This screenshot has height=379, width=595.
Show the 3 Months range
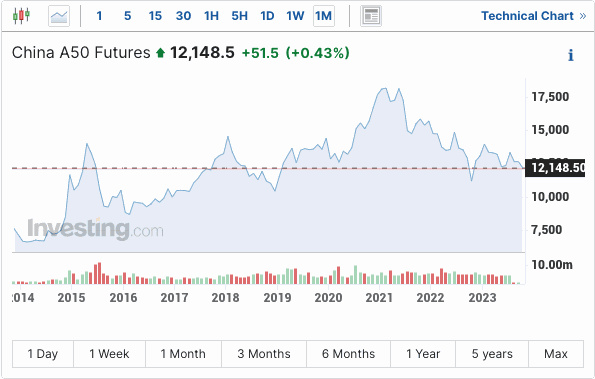(x=264, y=354)
